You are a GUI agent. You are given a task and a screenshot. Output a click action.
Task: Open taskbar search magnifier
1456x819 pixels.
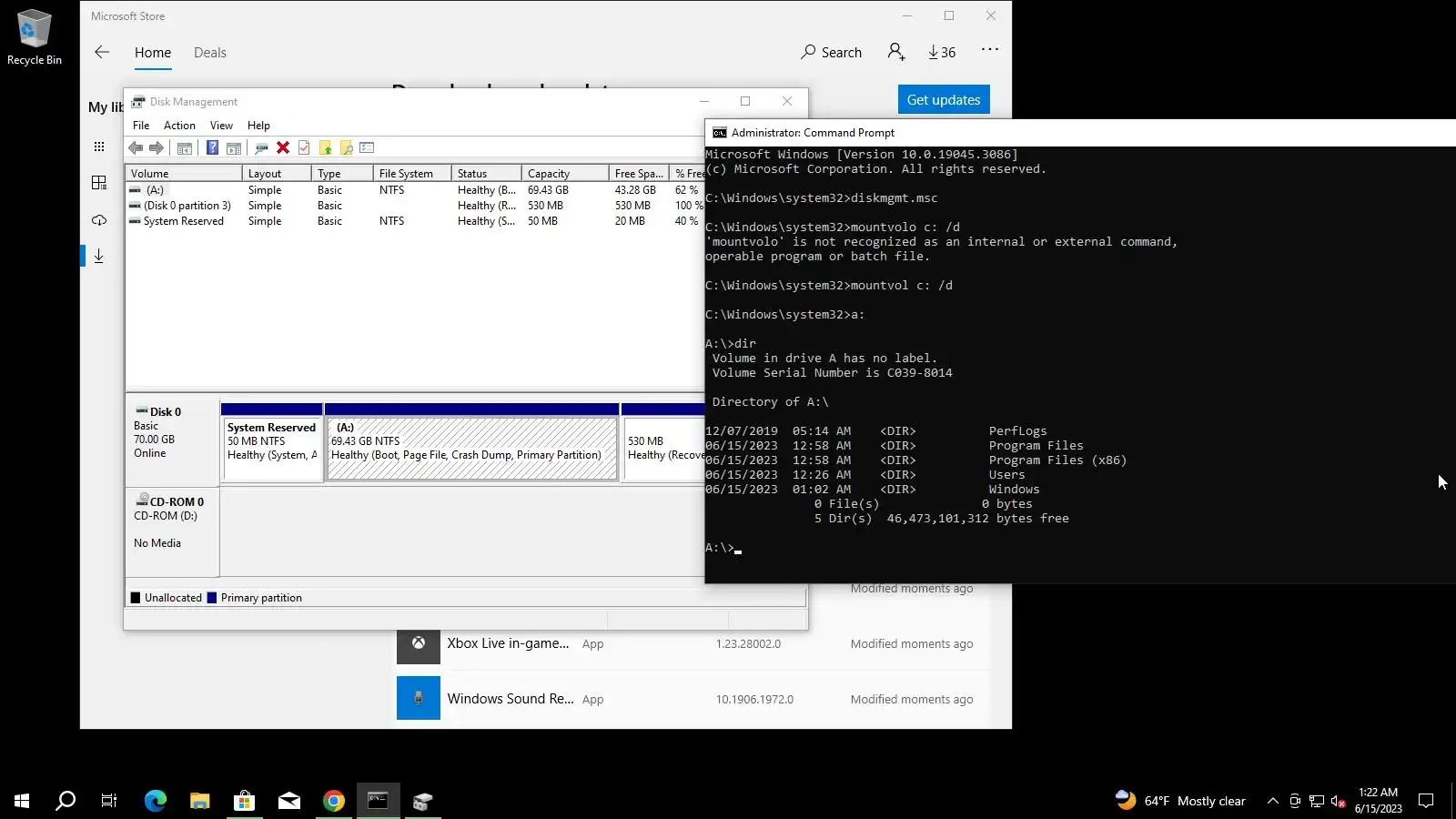click(x=66, y=801)
